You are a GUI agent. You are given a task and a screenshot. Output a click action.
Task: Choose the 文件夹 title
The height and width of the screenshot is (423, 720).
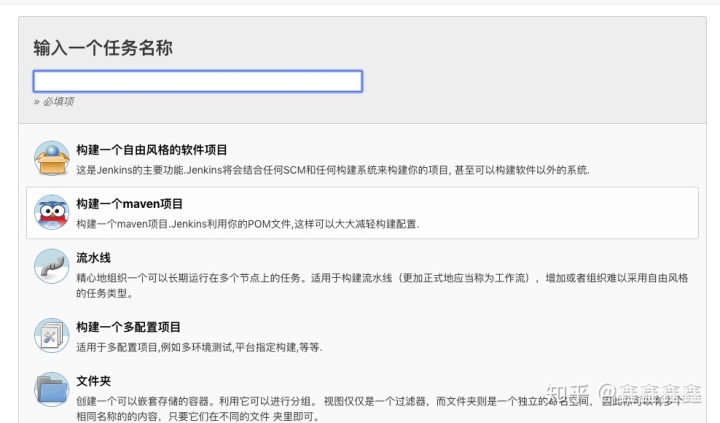coord(94,381)
